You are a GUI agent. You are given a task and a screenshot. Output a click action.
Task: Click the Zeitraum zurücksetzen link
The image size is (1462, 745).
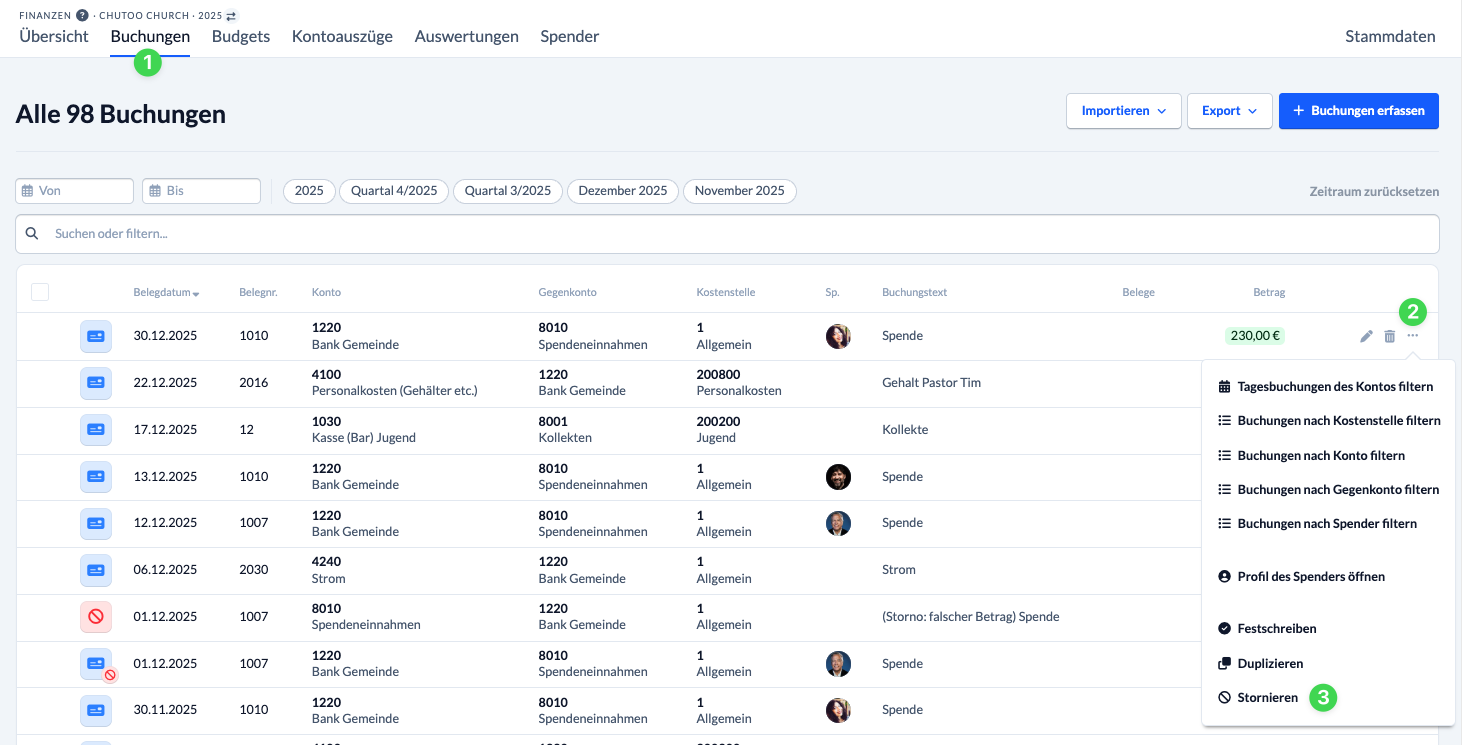pos(1374,191)
